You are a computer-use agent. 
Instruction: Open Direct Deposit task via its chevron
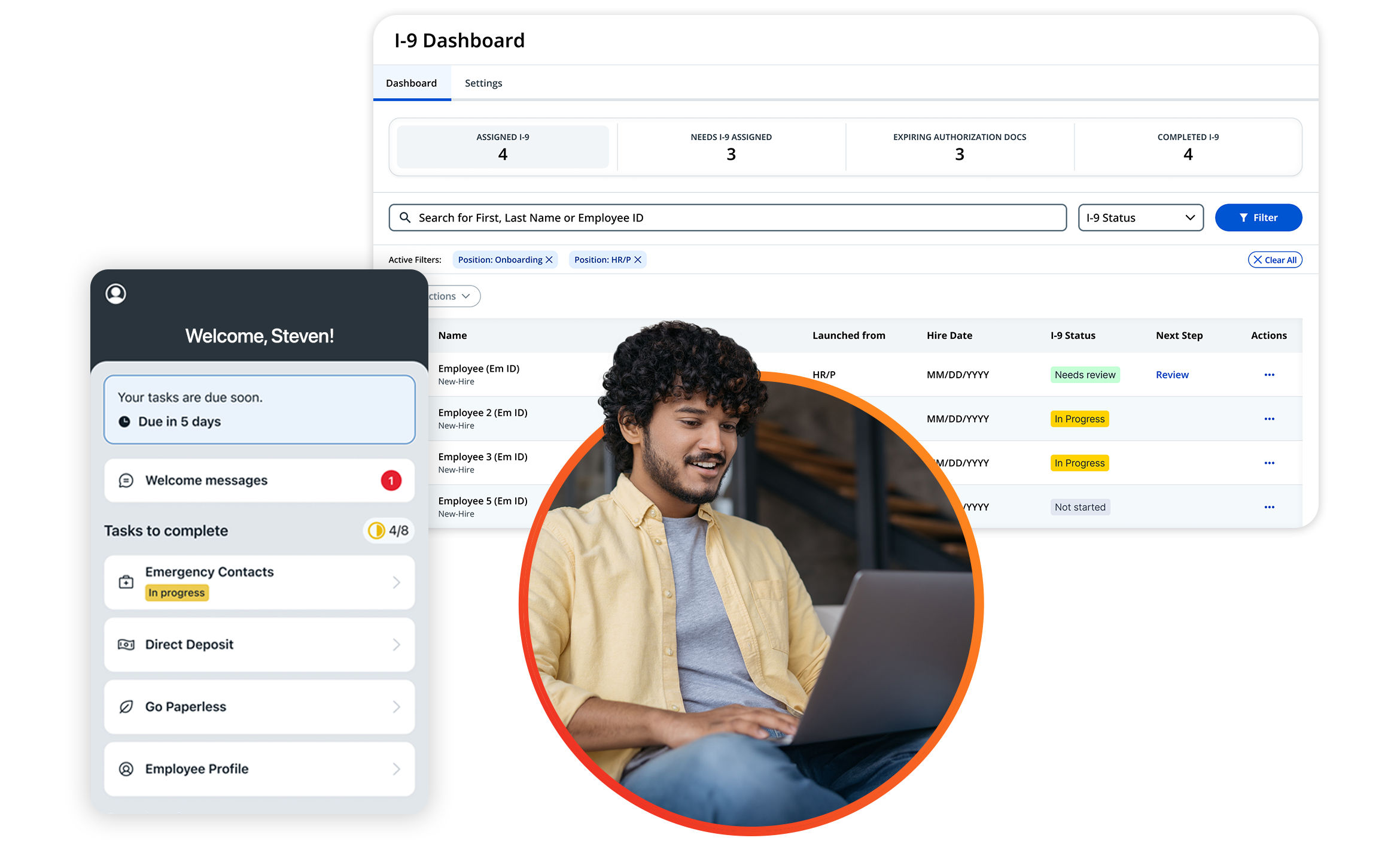pyautogui.click(x=396, y=645)
